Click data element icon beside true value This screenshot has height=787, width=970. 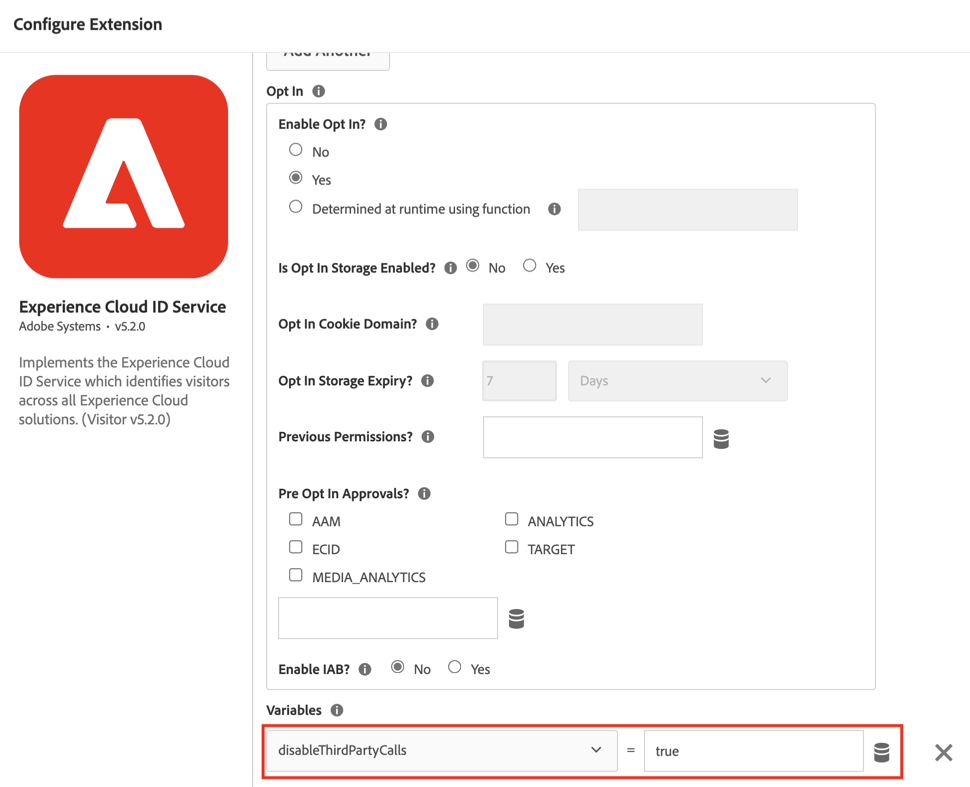[881, 752]
